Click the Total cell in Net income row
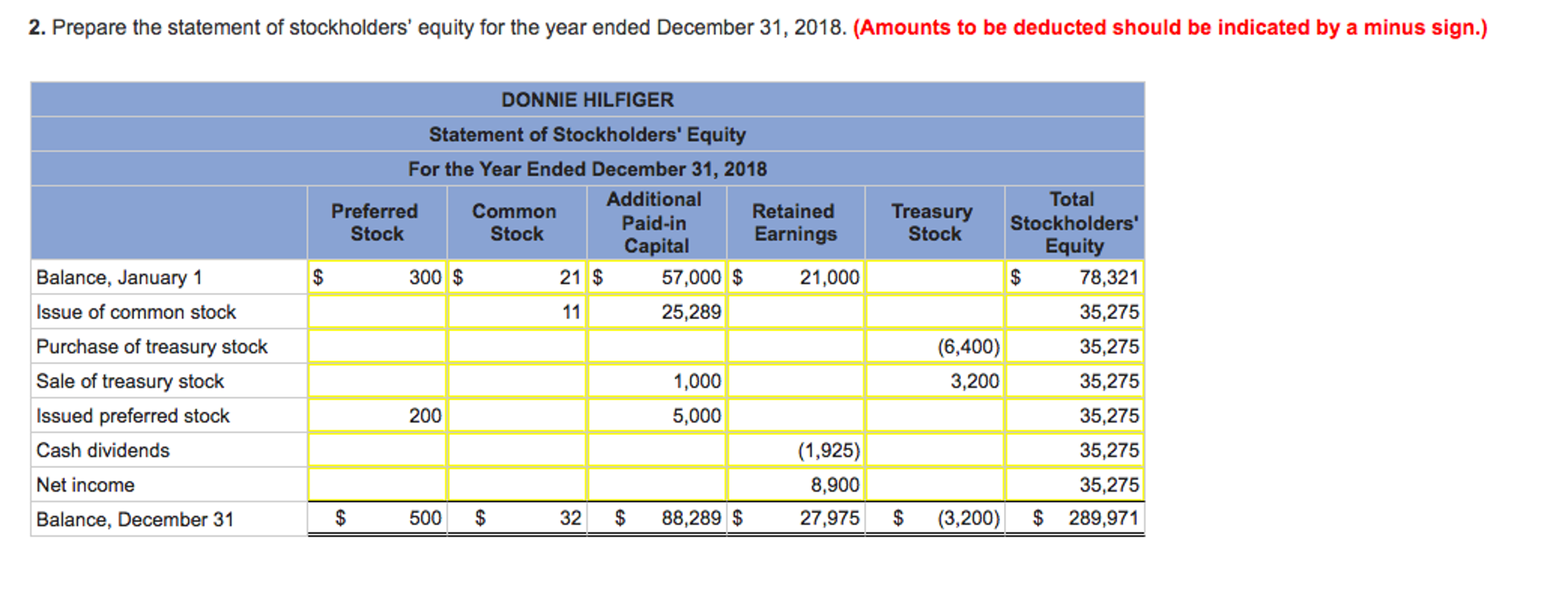The width and height of the screenshot is (1568, 612). point(1074,485)
